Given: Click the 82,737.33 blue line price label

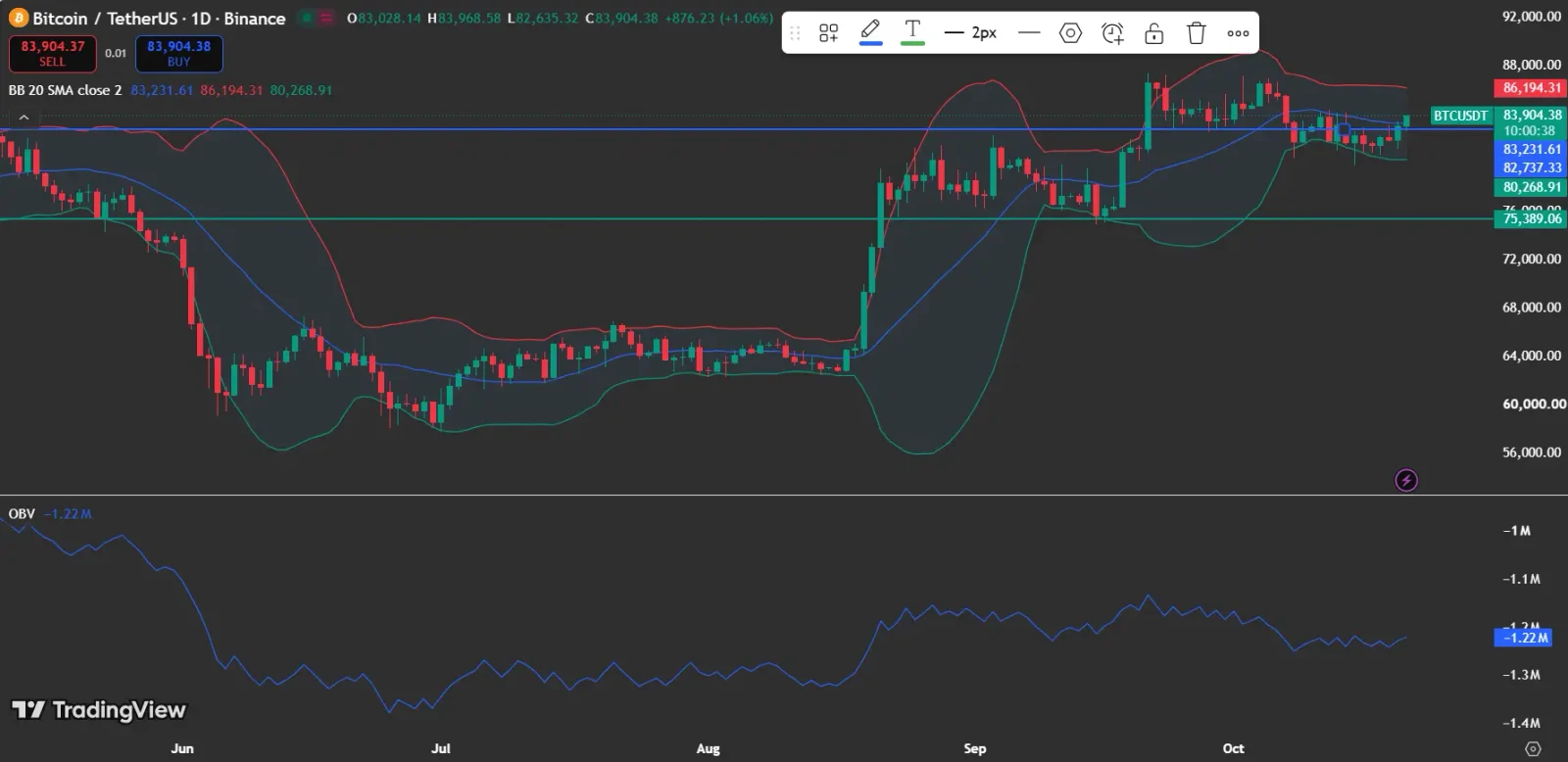Looking at the screenshot, I should [x=1532, y=168].
